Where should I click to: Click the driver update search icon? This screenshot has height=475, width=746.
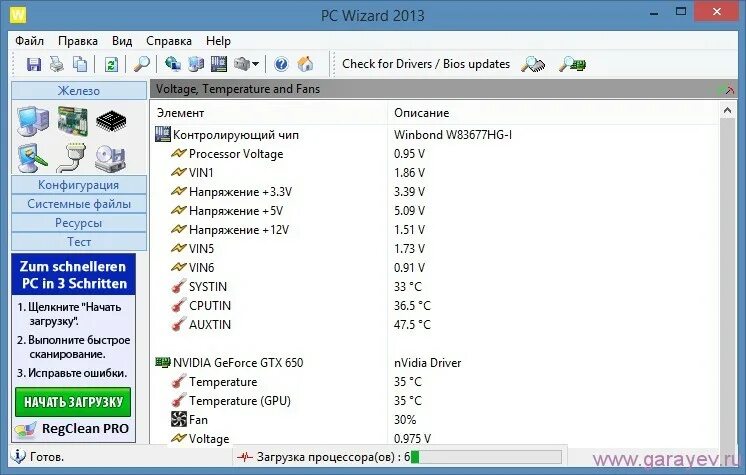point(533,64)
